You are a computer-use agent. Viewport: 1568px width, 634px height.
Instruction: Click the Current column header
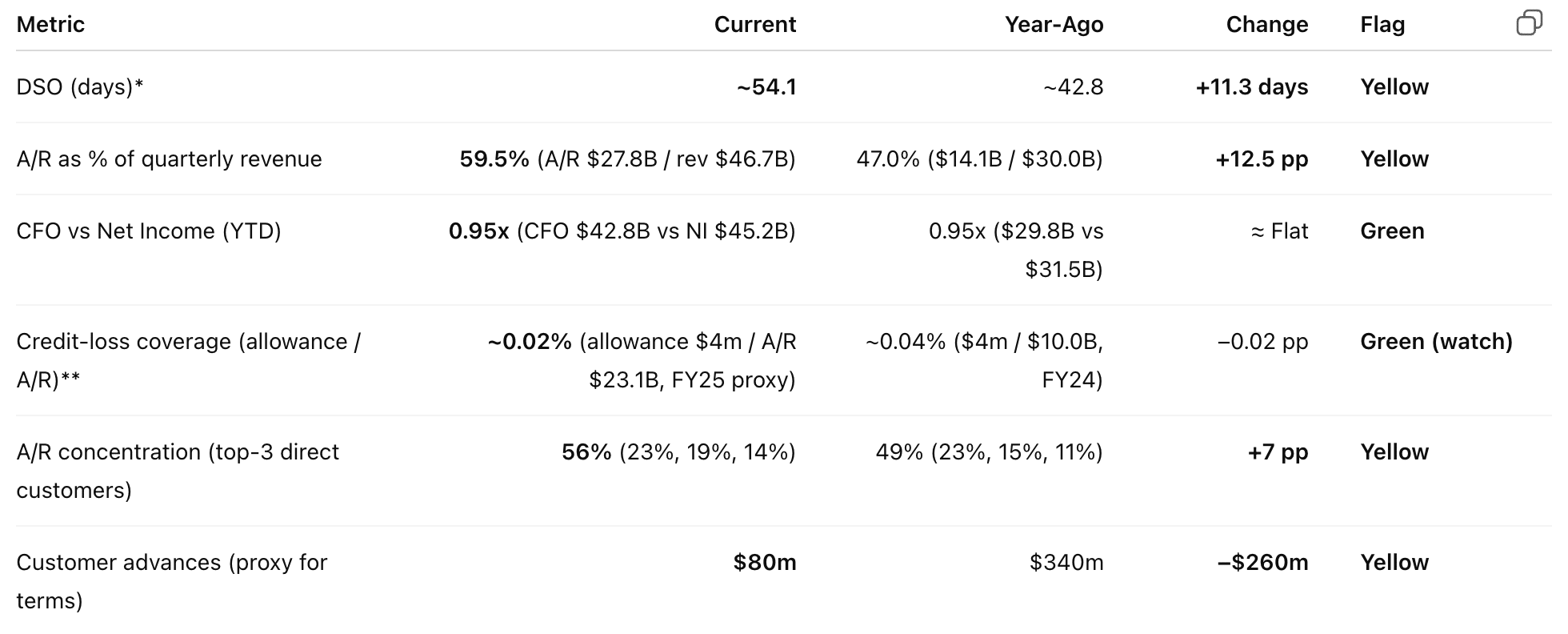754,25
